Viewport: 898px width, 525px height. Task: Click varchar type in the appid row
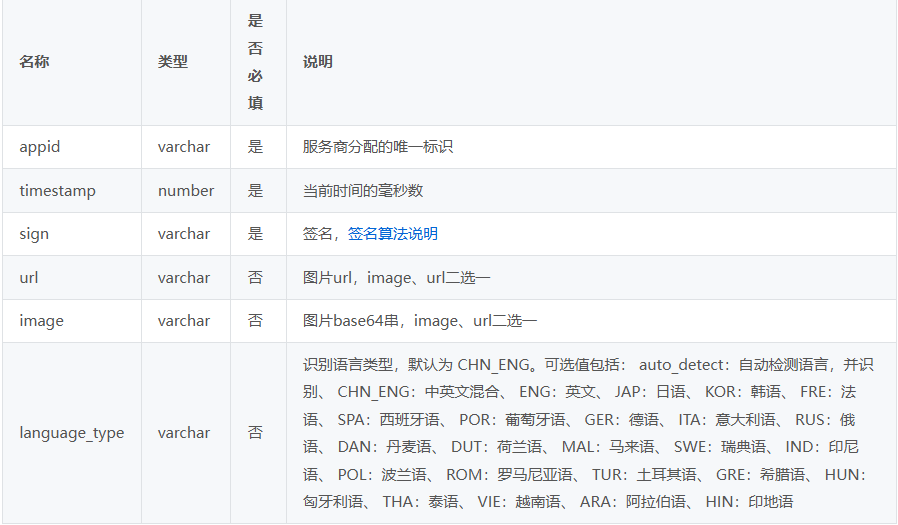coord(184,147)
